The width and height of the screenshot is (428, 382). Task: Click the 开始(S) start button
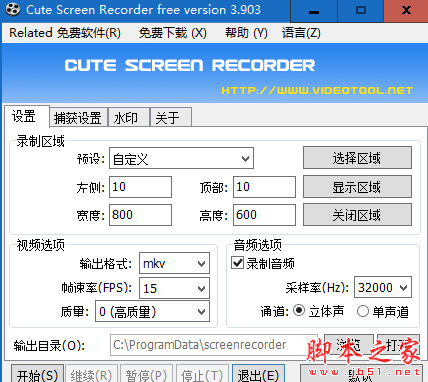coord(37,374)
